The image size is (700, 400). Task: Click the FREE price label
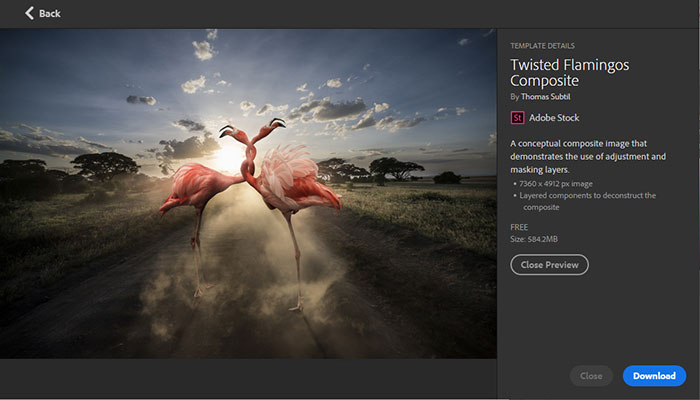tap(520, 228)
